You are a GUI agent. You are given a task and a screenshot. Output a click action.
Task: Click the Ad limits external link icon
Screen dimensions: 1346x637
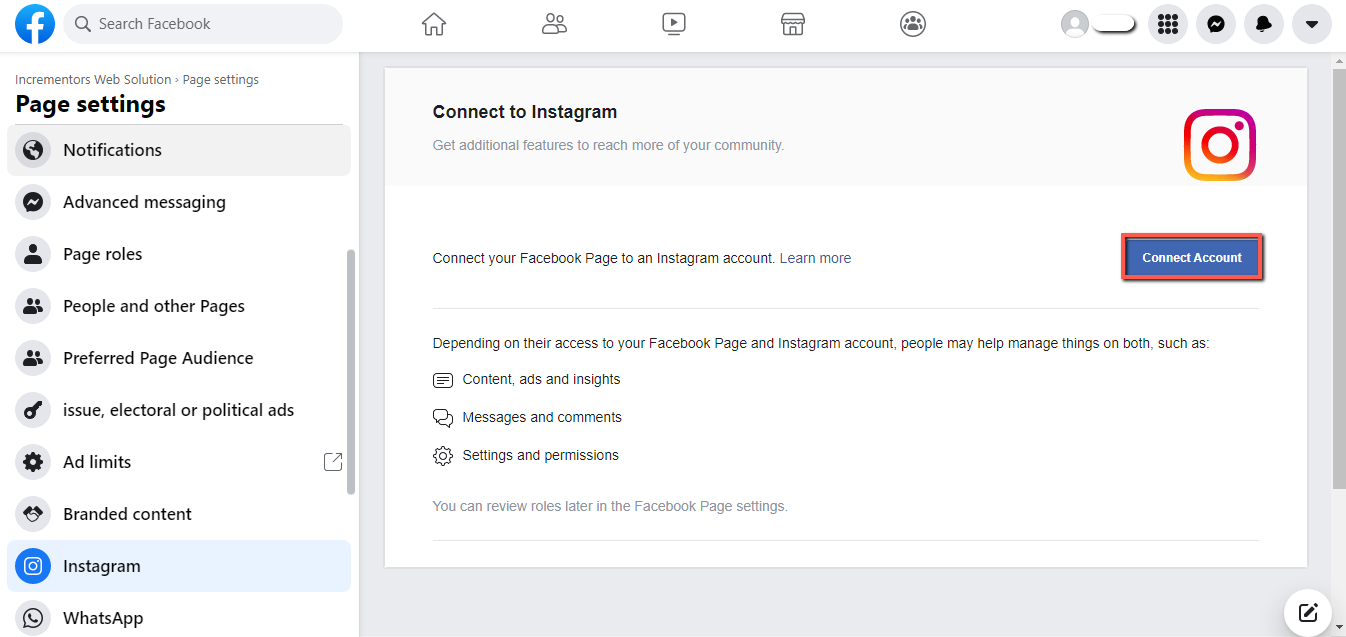(x=333, y=462)
